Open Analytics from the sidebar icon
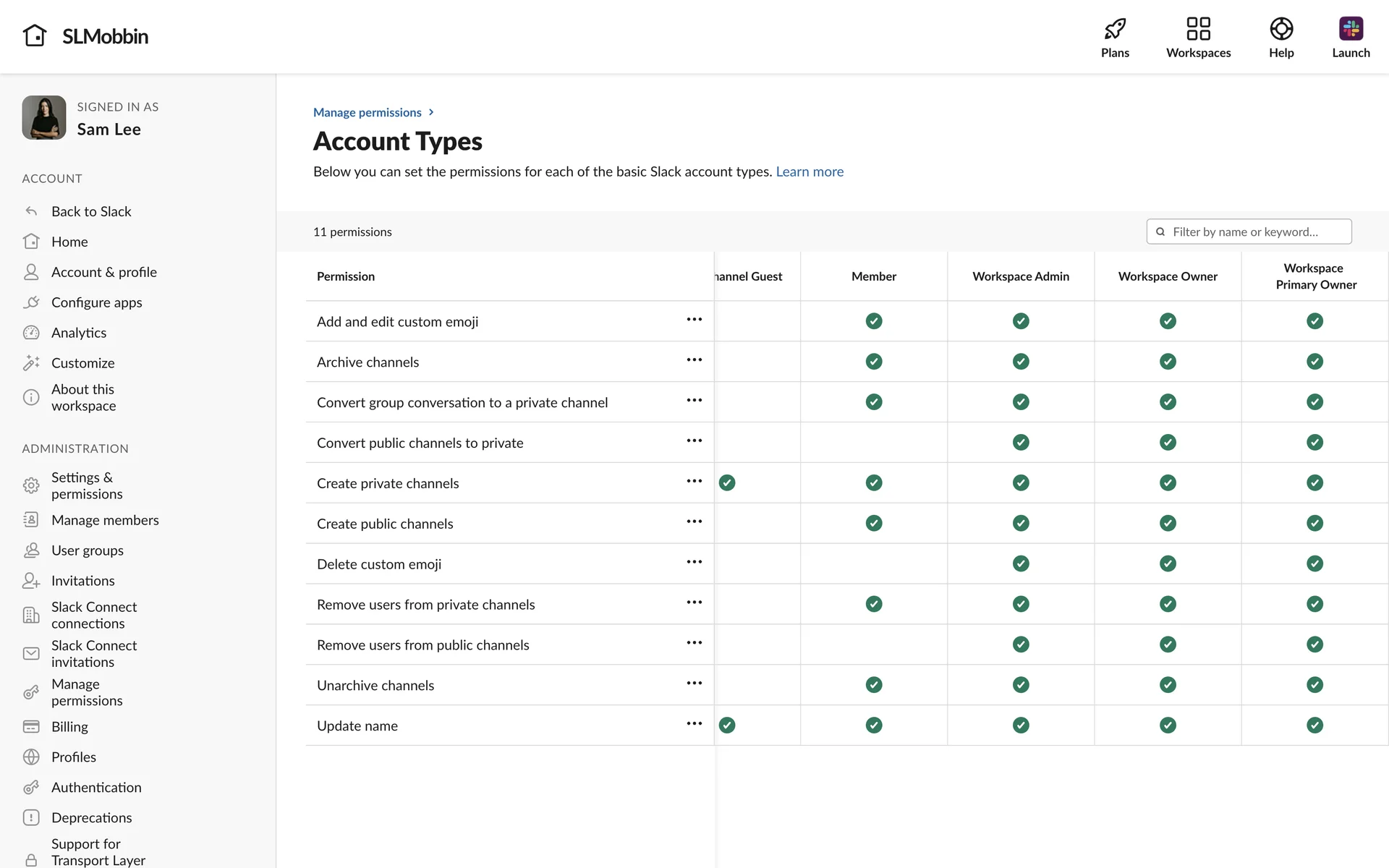This screenshot has width=1389, height=868. tap(31, 333)
